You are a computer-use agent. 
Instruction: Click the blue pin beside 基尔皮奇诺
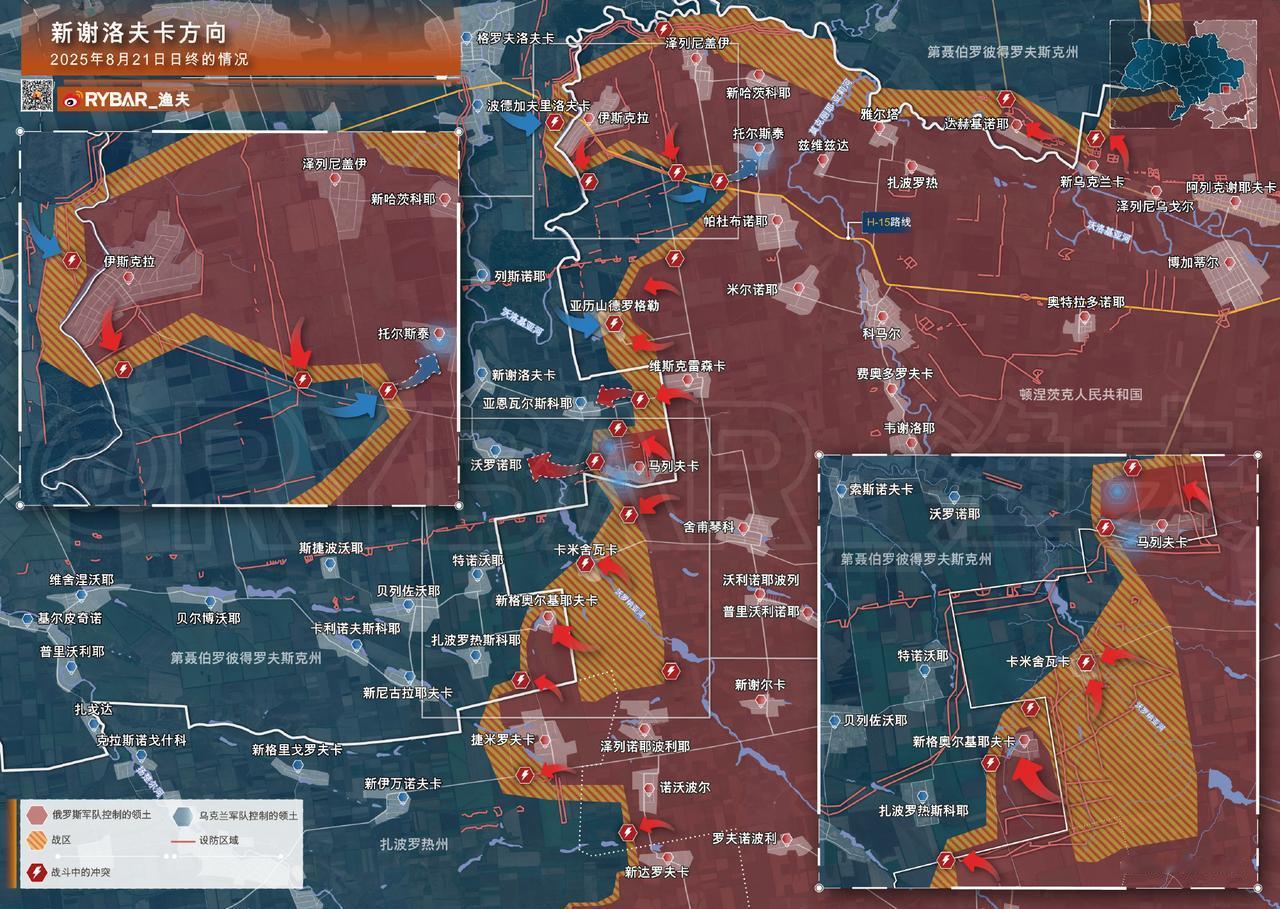(x=28, y=619)
